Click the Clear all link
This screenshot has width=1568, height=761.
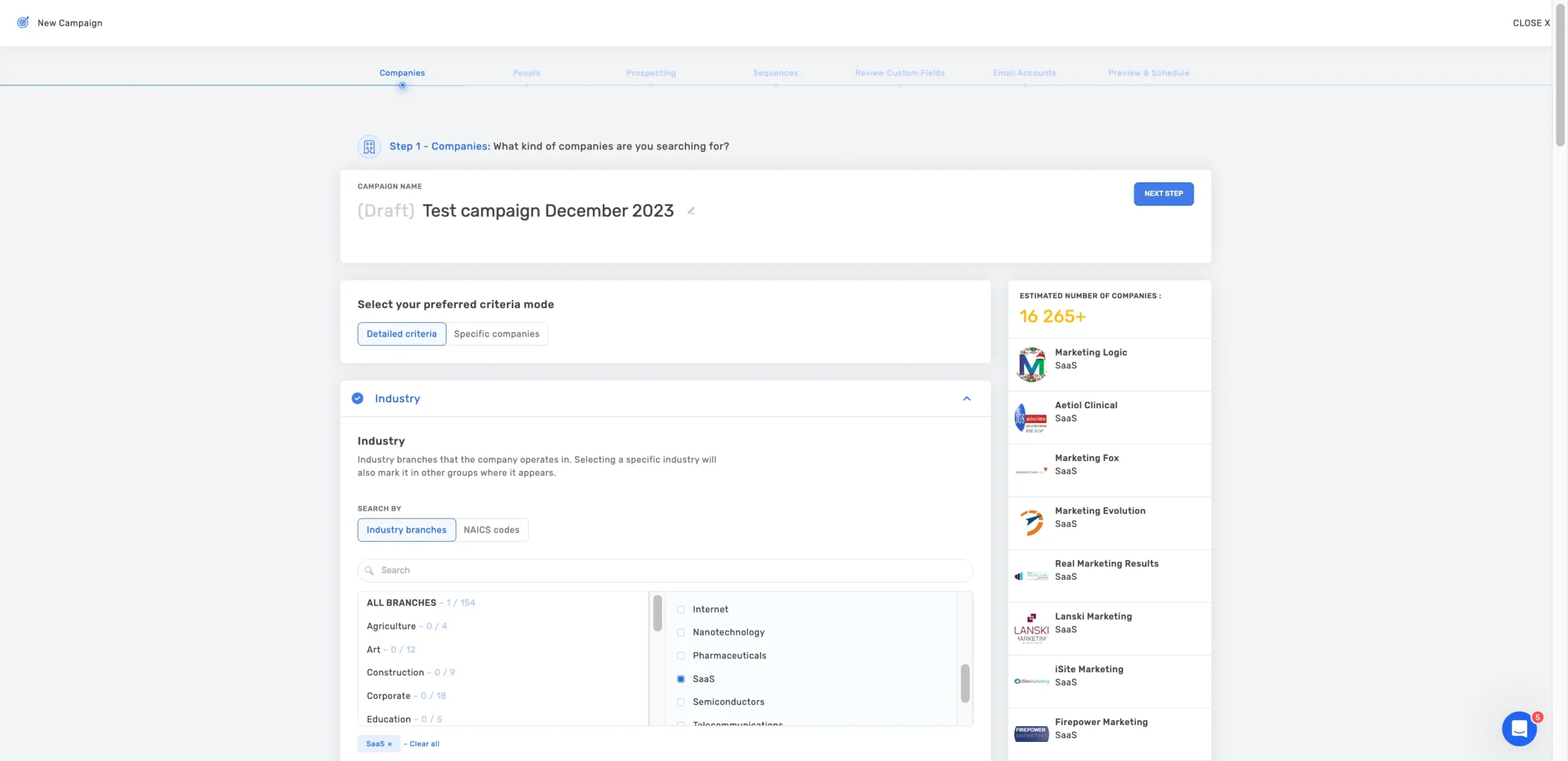(424, 744)
